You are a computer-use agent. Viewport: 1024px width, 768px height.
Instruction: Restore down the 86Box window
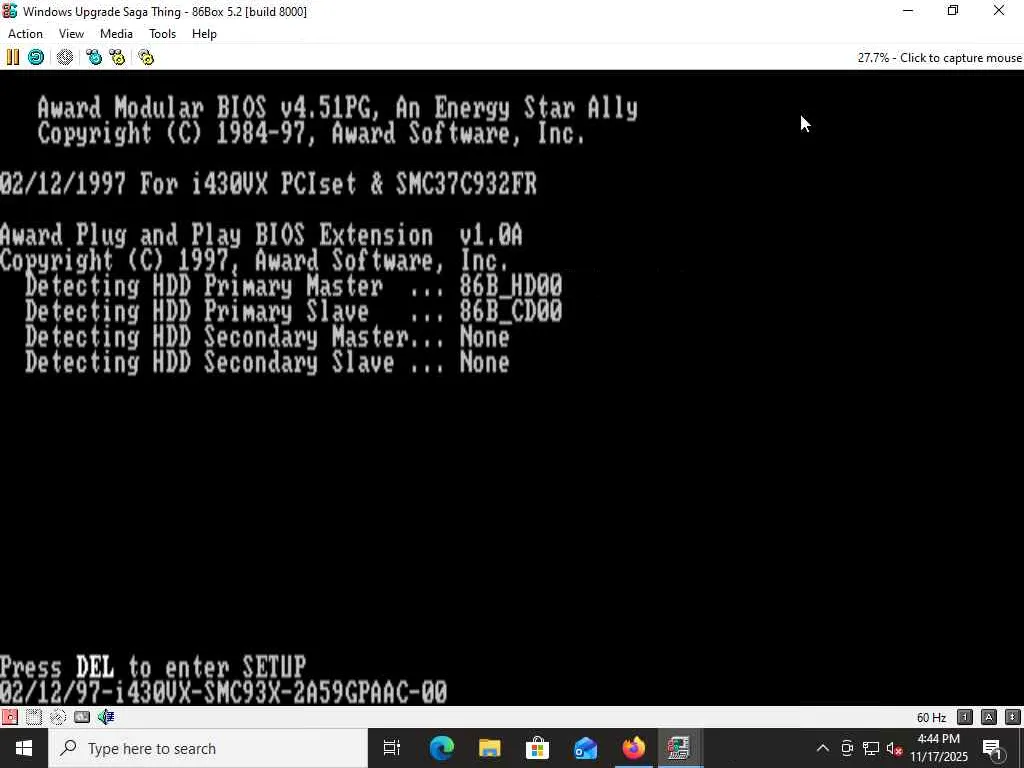click(x=953, y=11)
